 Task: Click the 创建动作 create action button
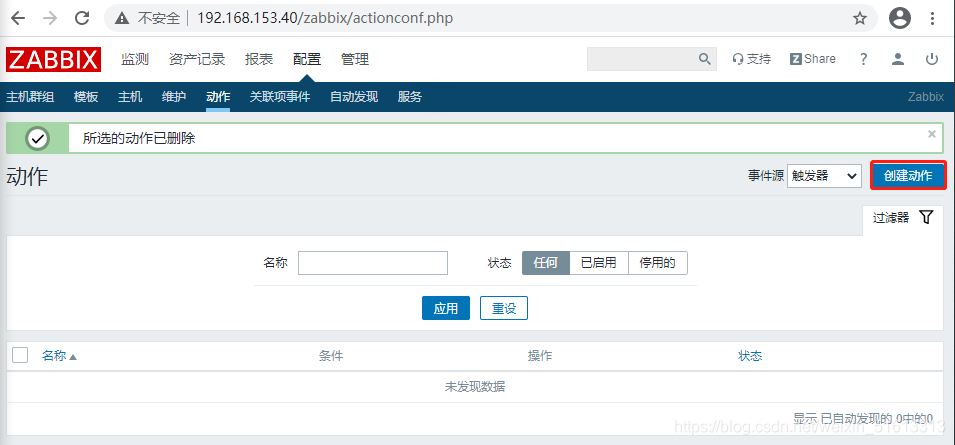908,176
